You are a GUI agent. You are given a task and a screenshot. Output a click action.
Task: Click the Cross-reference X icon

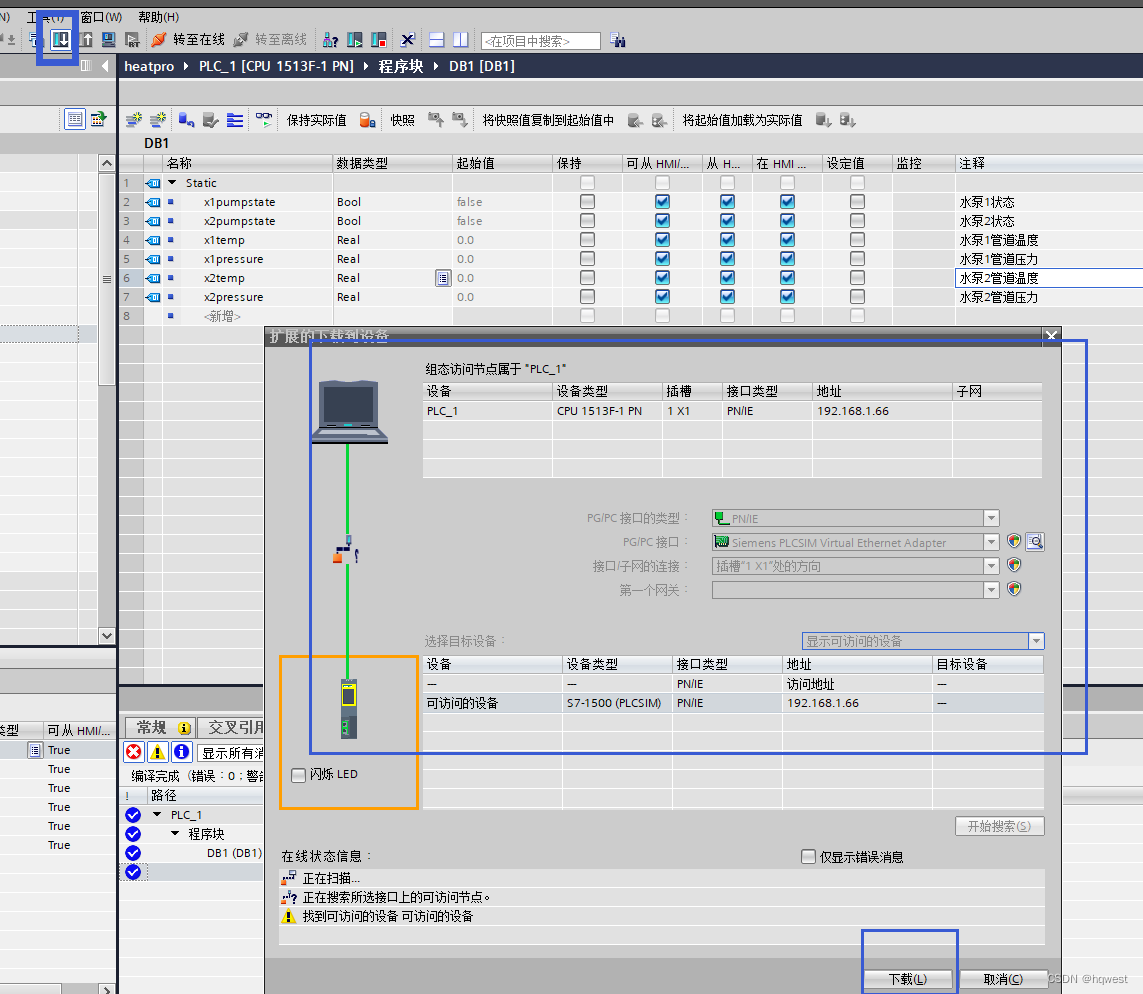point(407,40)
